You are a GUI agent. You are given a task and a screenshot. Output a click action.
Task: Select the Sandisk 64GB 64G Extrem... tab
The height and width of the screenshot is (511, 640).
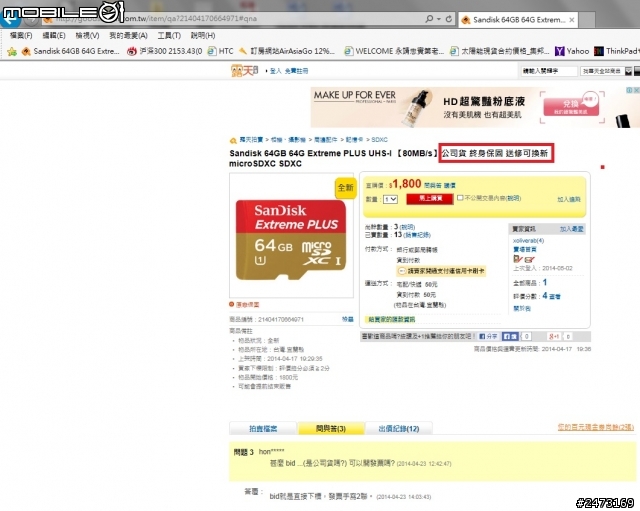(518, 20)
